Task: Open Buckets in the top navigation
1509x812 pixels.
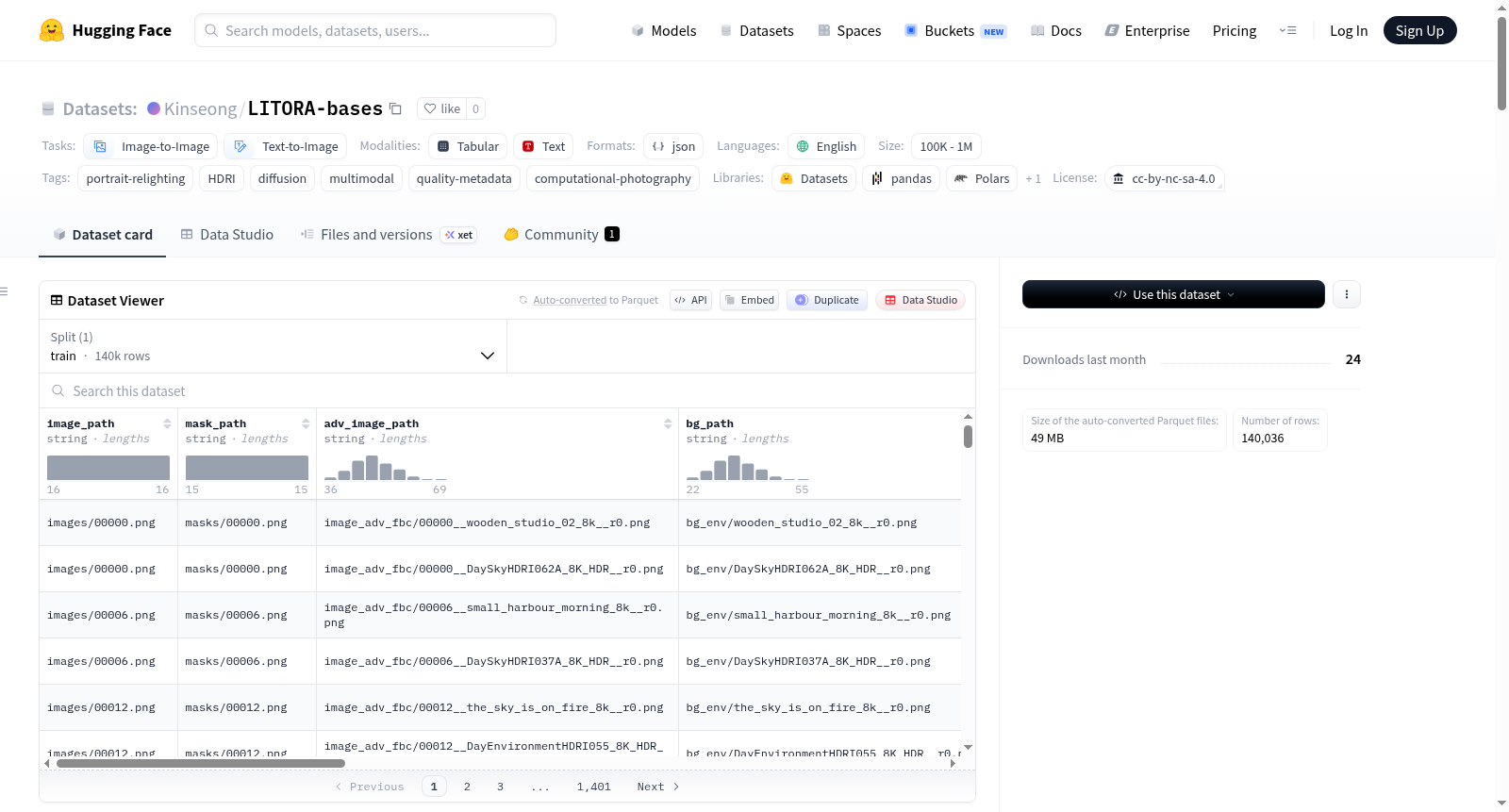Action: 955,30
